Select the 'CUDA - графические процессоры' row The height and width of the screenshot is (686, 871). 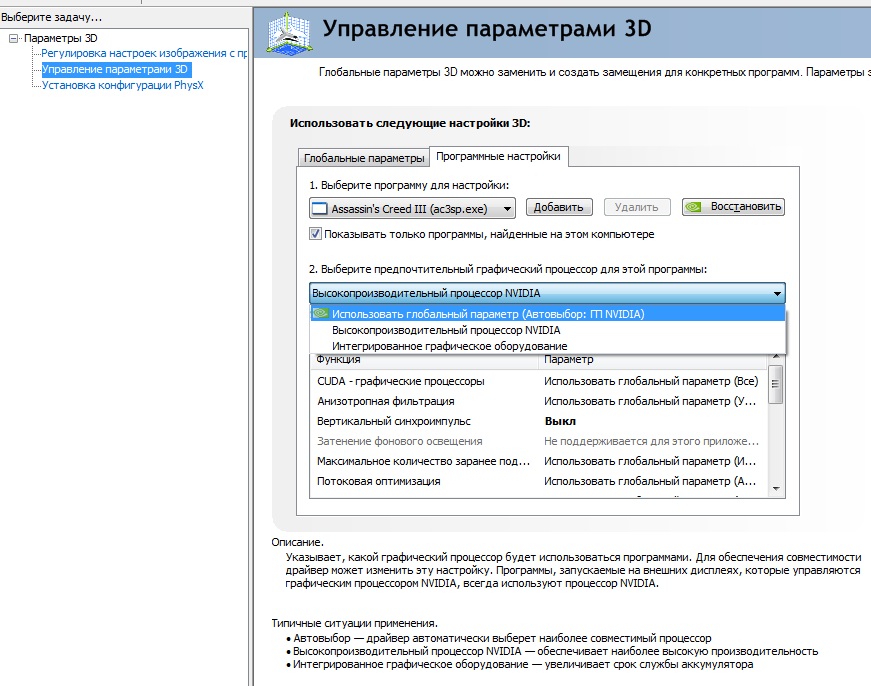point(539,382)
